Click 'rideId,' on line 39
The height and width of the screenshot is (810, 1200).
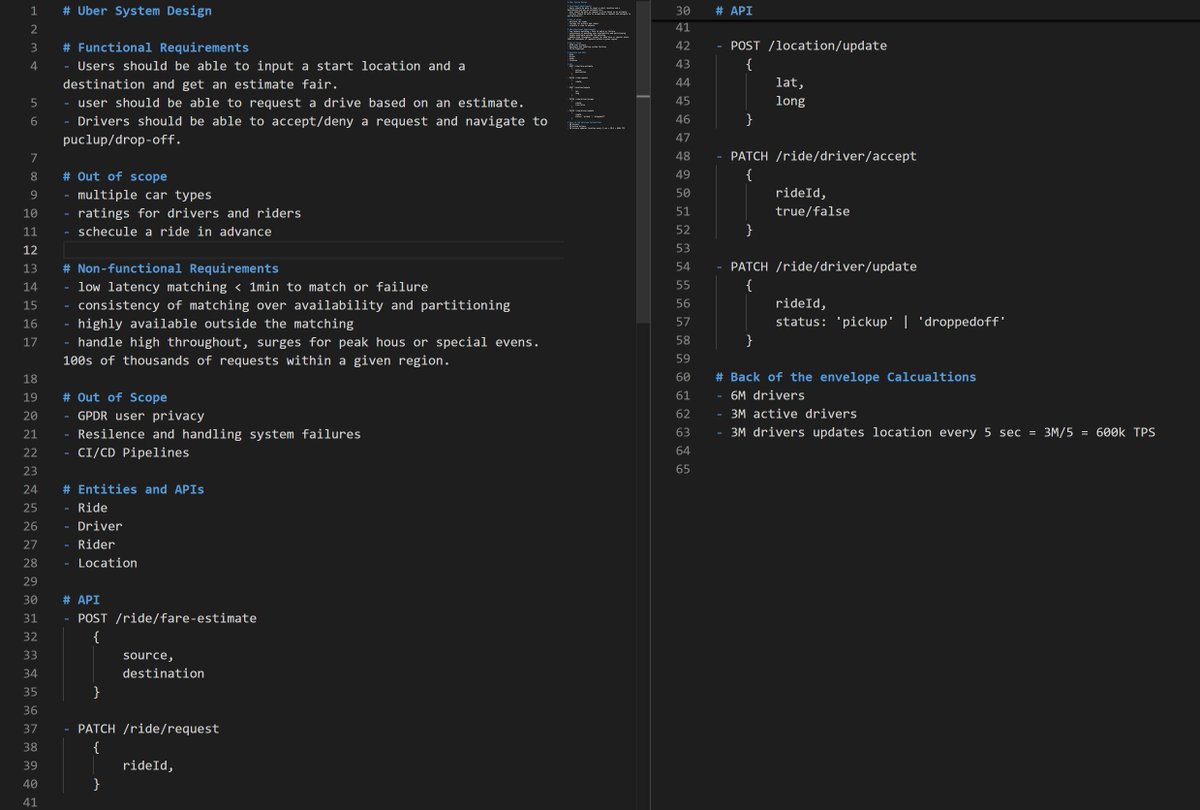[148, 765]
